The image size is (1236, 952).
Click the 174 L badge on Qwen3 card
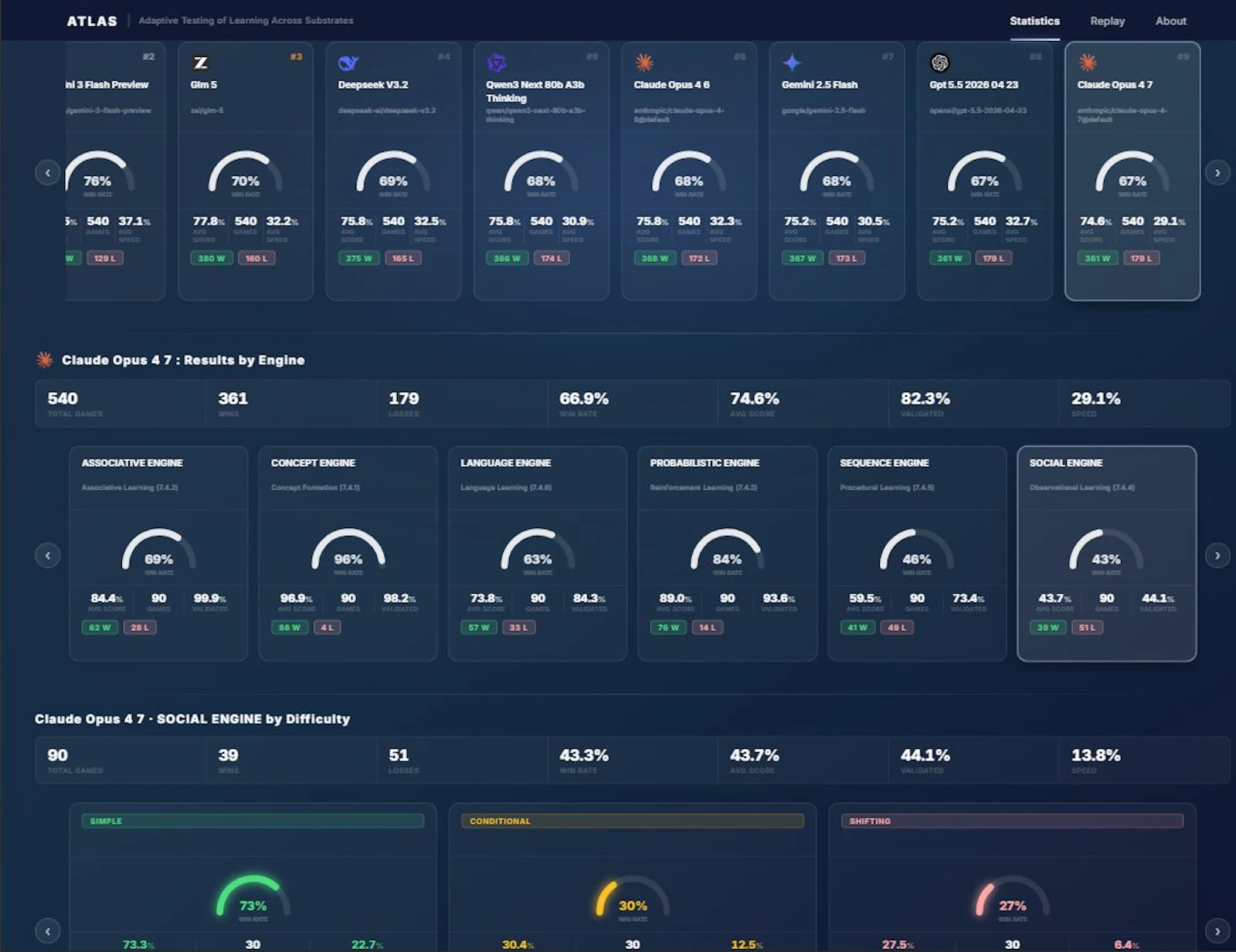552,258
